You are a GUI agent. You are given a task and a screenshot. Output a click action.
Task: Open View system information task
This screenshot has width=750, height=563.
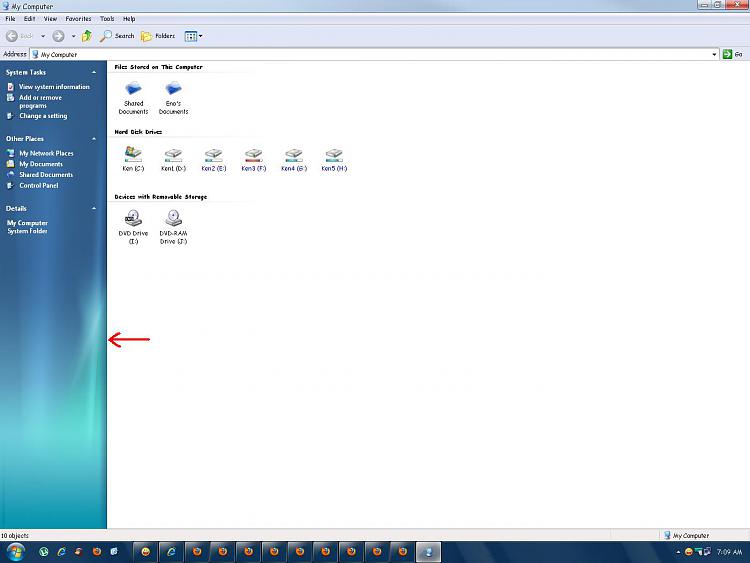click(x=54, y=87)
